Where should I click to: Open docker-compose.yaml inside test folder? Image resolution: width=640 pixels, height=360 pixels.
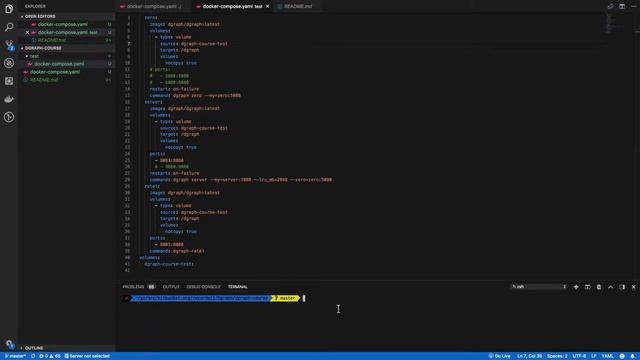[59, 64]
